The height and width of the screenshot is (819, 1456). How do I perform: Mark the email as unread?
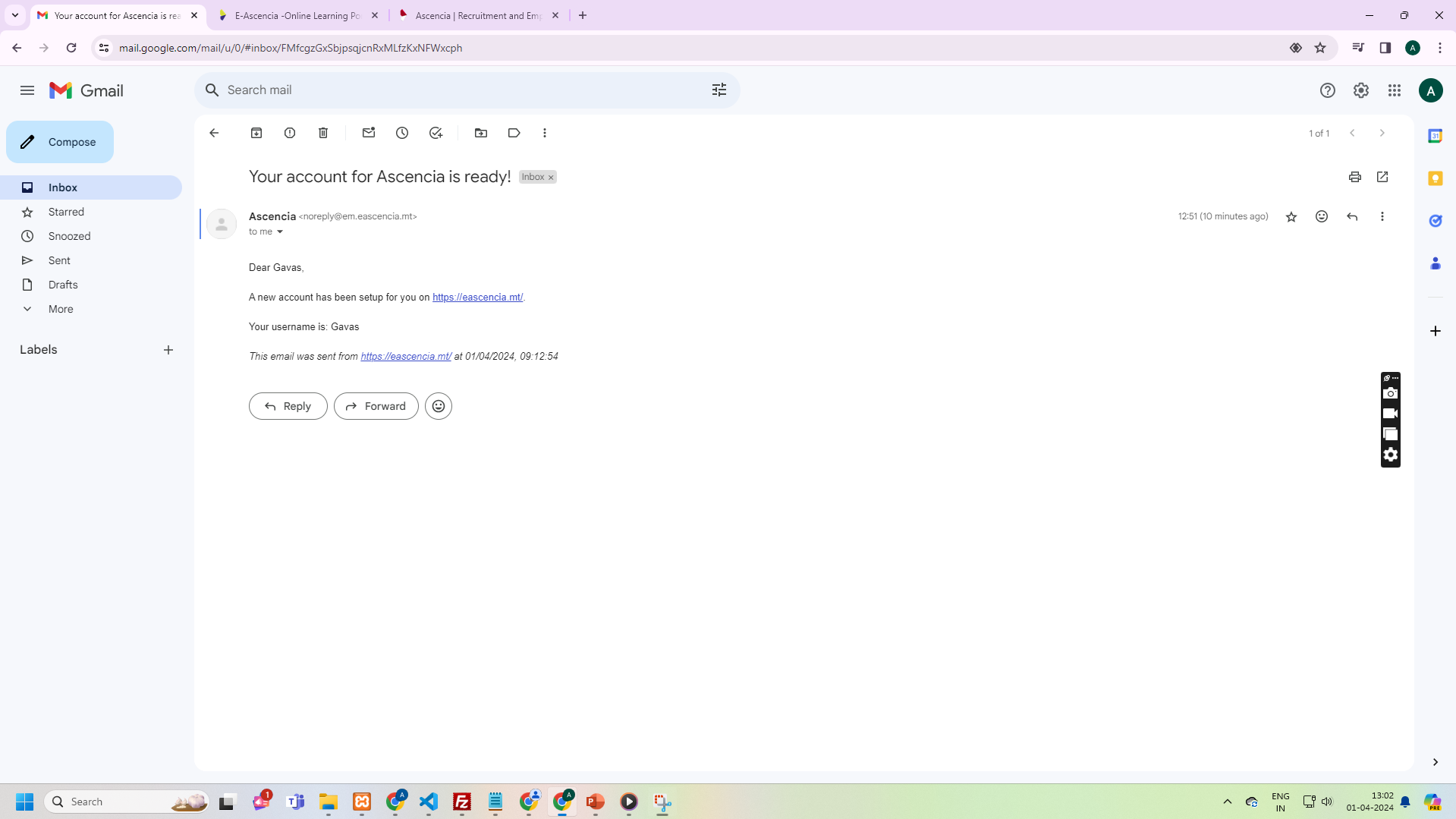tap(369, 133)
